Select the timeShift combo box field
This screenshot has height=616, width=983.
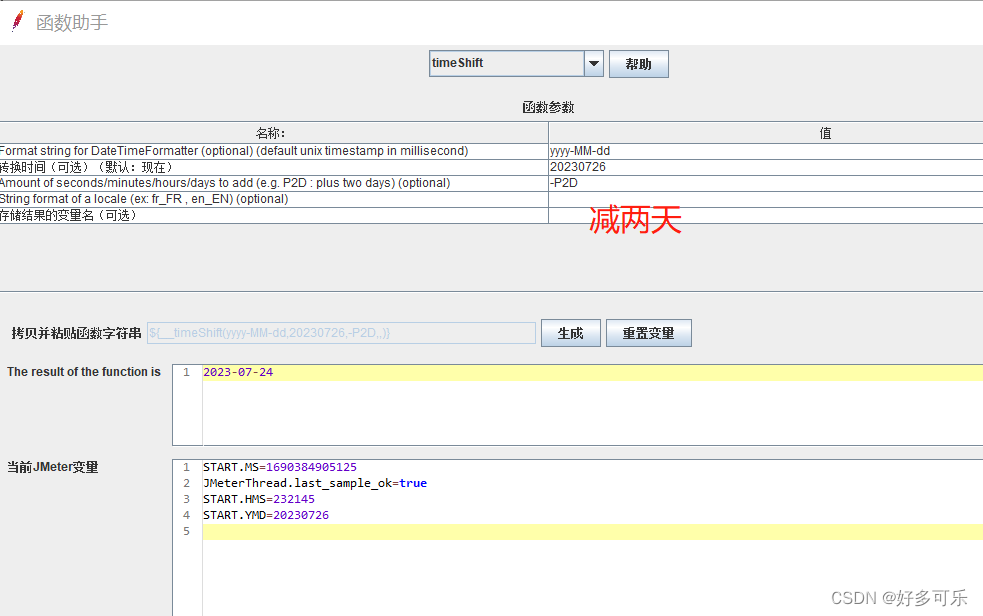tap(507, 64)
